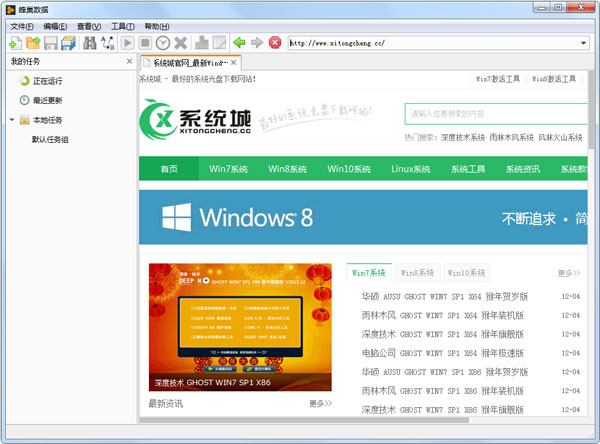Image resolution: width=600 pixels, height=444 pixels.
Task: Click the binoculars find icon
Action: click(x=90, y=43)
